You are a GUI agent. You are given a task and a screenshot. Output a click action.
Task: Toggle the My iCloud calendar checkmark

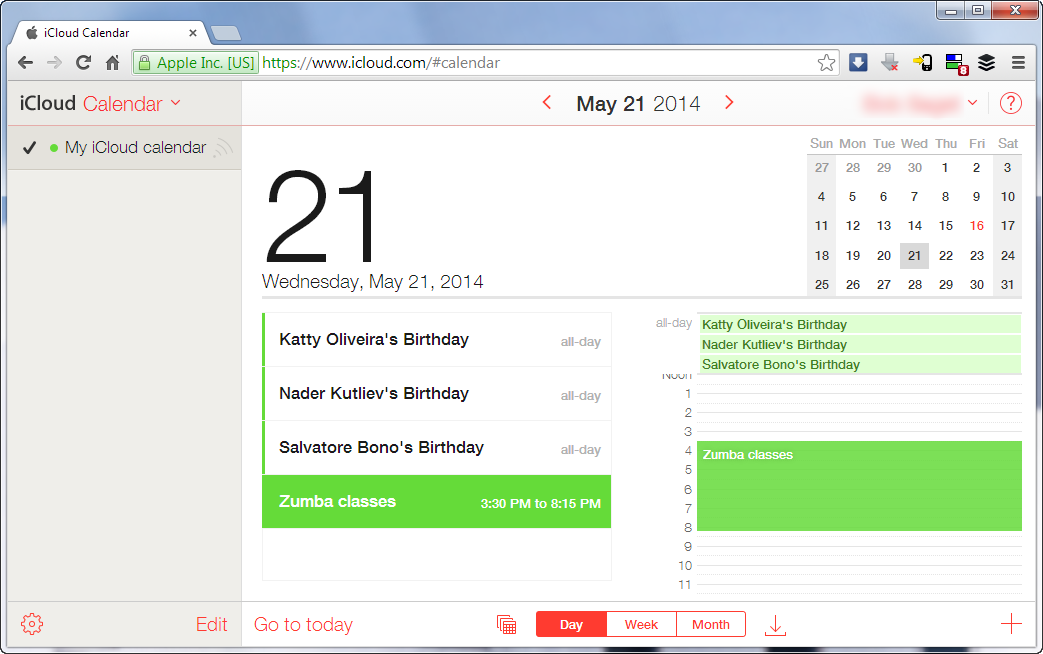29,148
